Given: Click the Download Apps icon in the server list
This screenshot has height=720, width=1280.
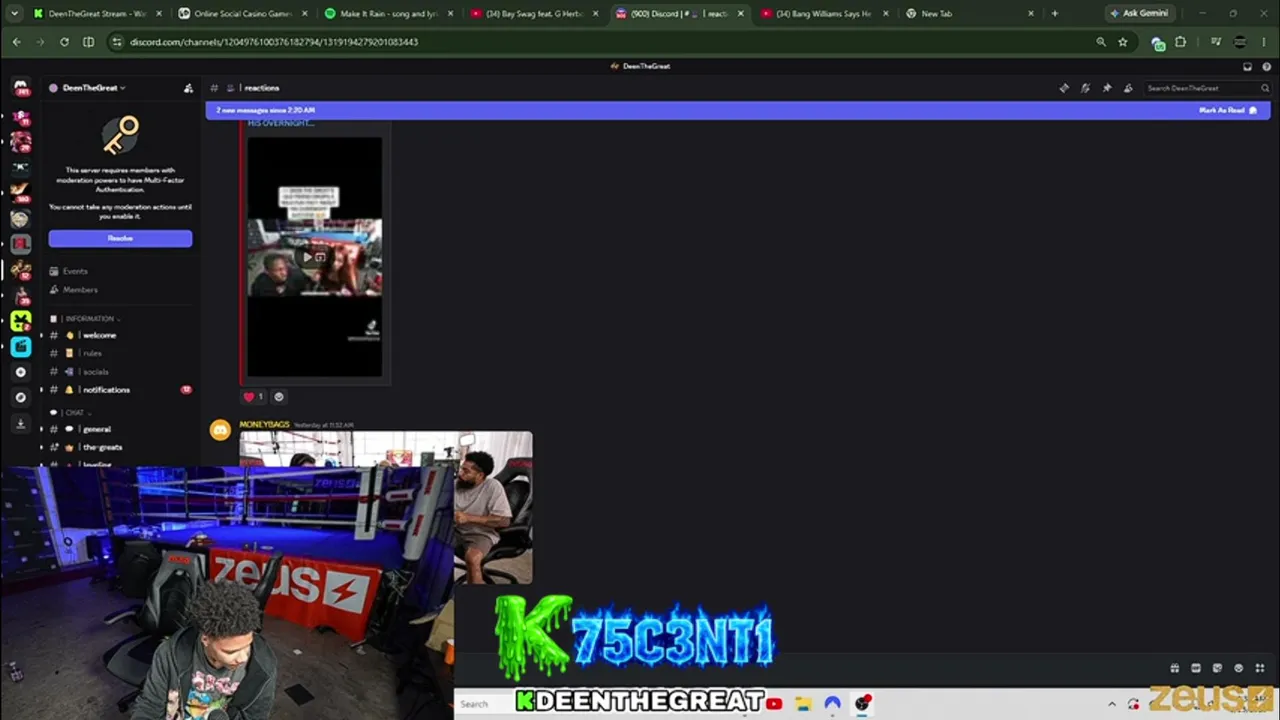Looking at the screenshot, I should coord(20,423).
